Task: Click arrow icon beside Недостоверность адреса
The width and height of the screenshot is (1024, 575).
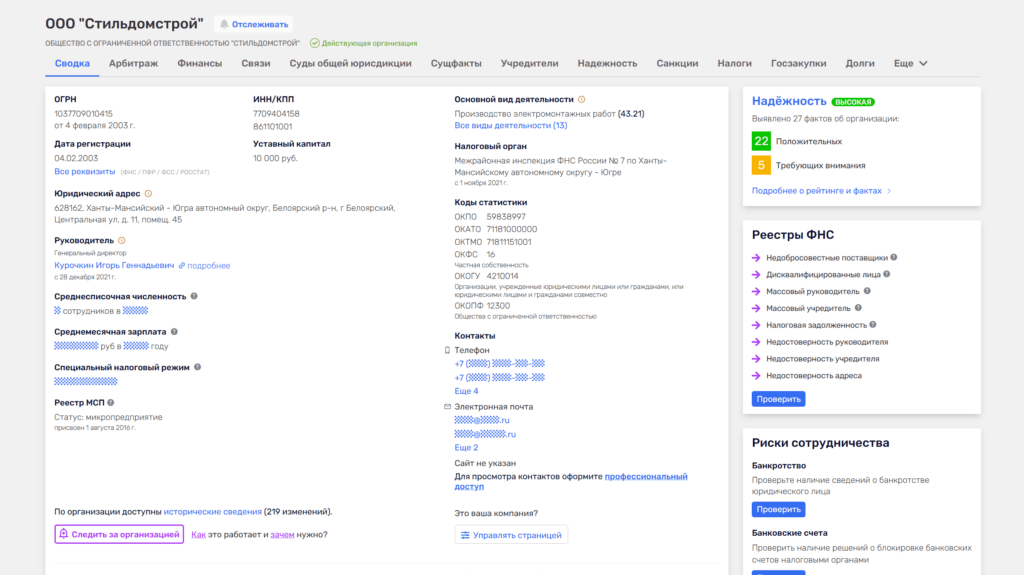Action: [x=756, y=376]
